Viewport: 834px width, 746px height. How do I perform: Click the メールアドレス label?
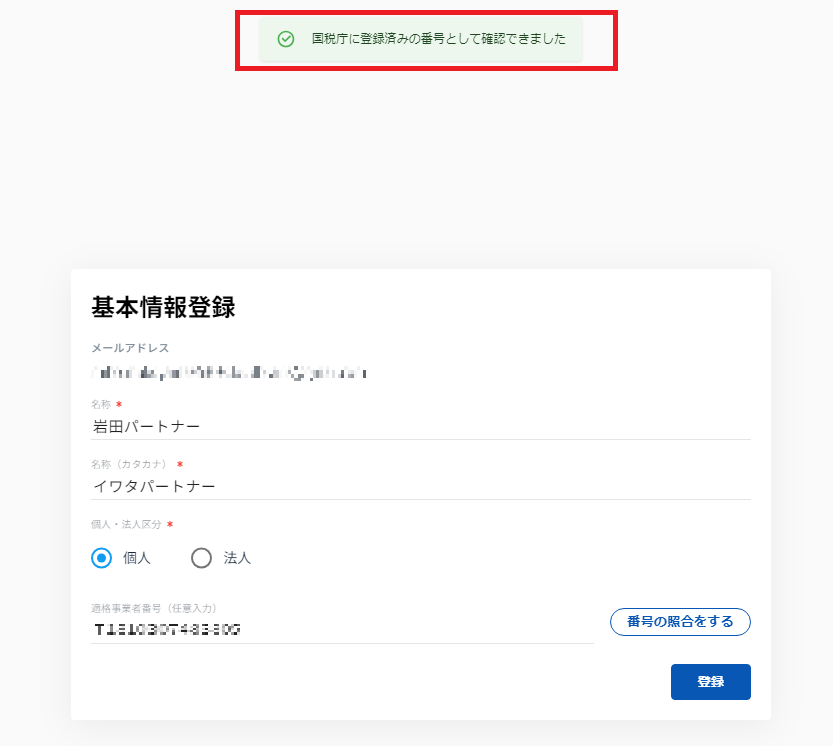pyautogui.click(x=130, y=348)
